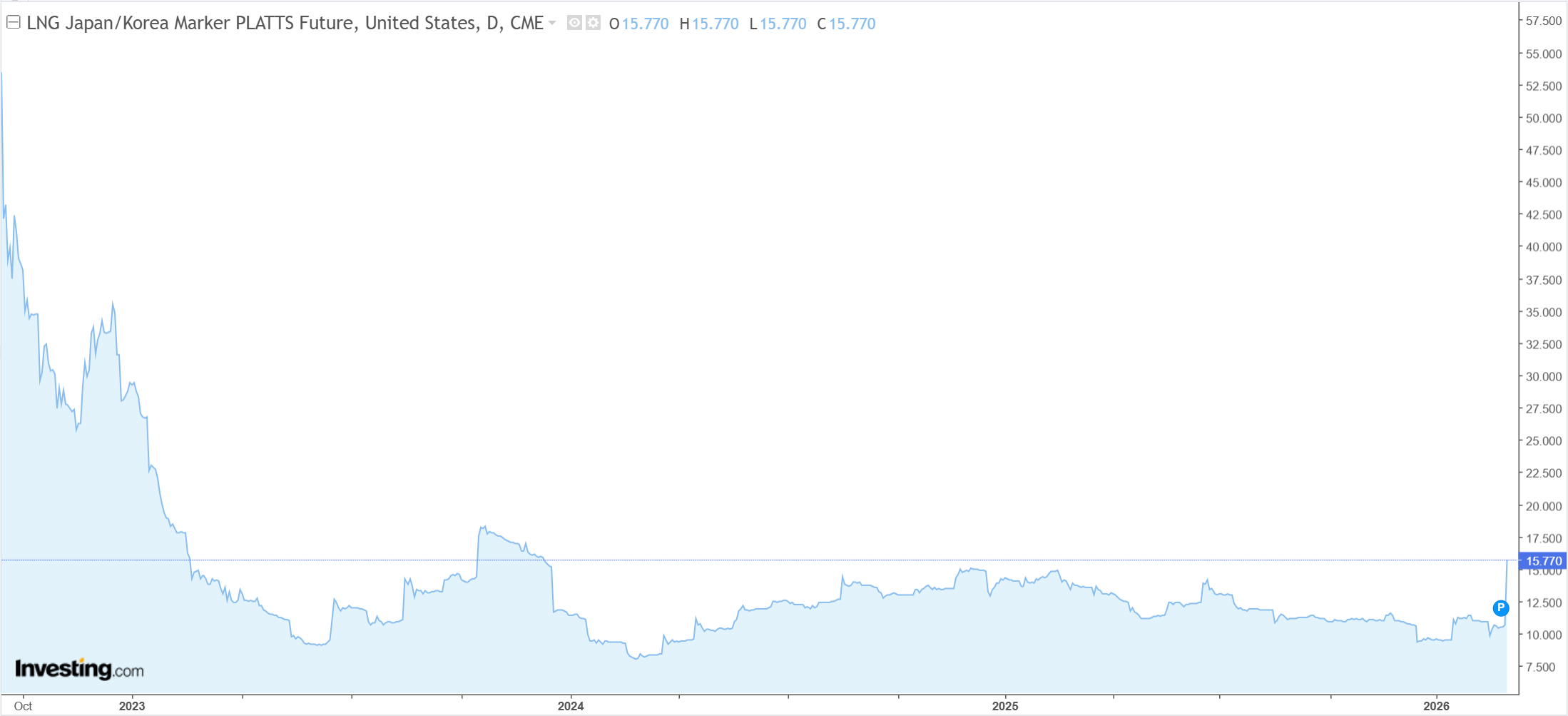The image size is (1568, 716).
Task: Click the 42.500 price axis label
Action: tap(1544, 215)
